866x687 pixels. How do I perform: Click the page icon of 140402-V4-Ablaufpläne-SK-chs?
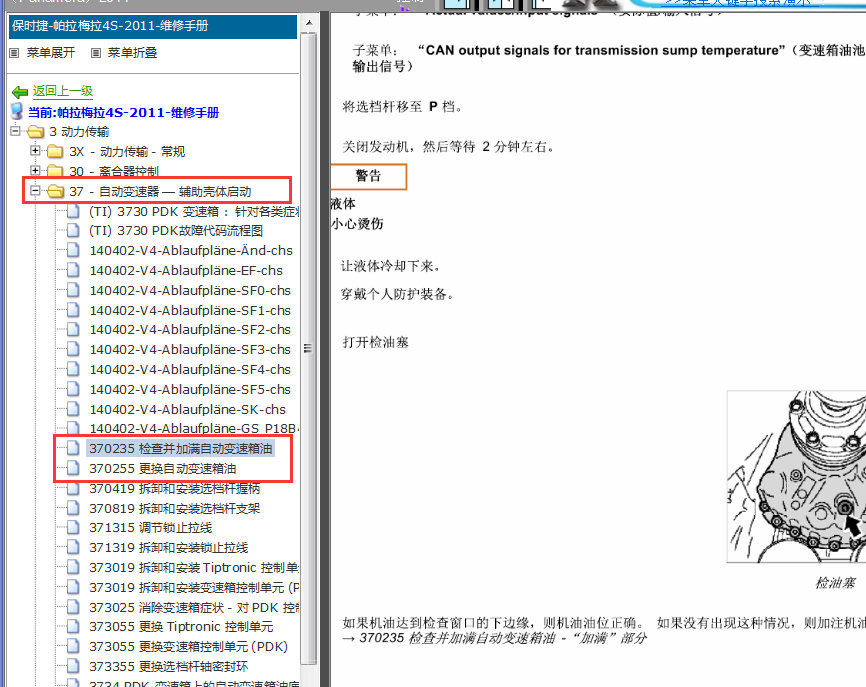pyautogui.click(x=72, y=409)
